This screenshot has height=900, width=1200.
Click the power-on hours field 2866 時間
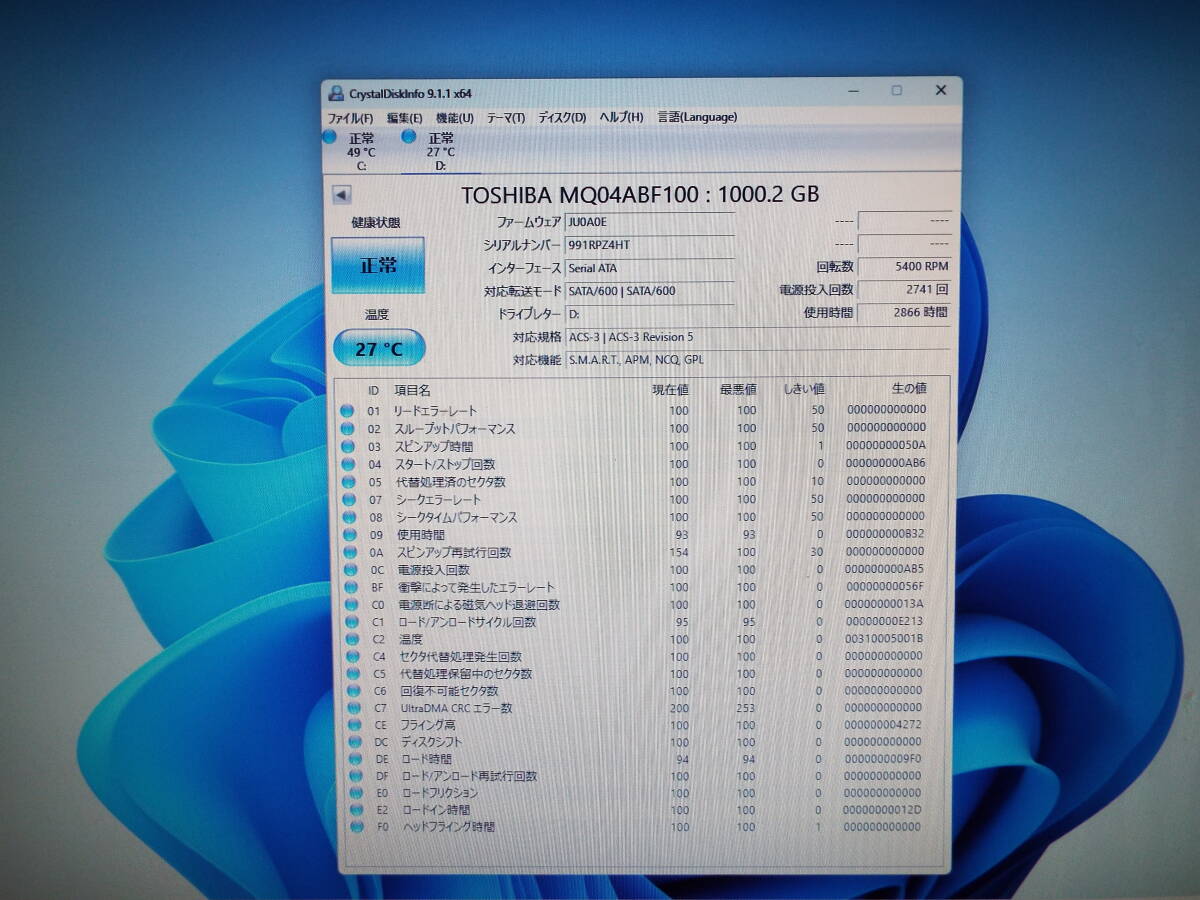(x=904, y=312)
